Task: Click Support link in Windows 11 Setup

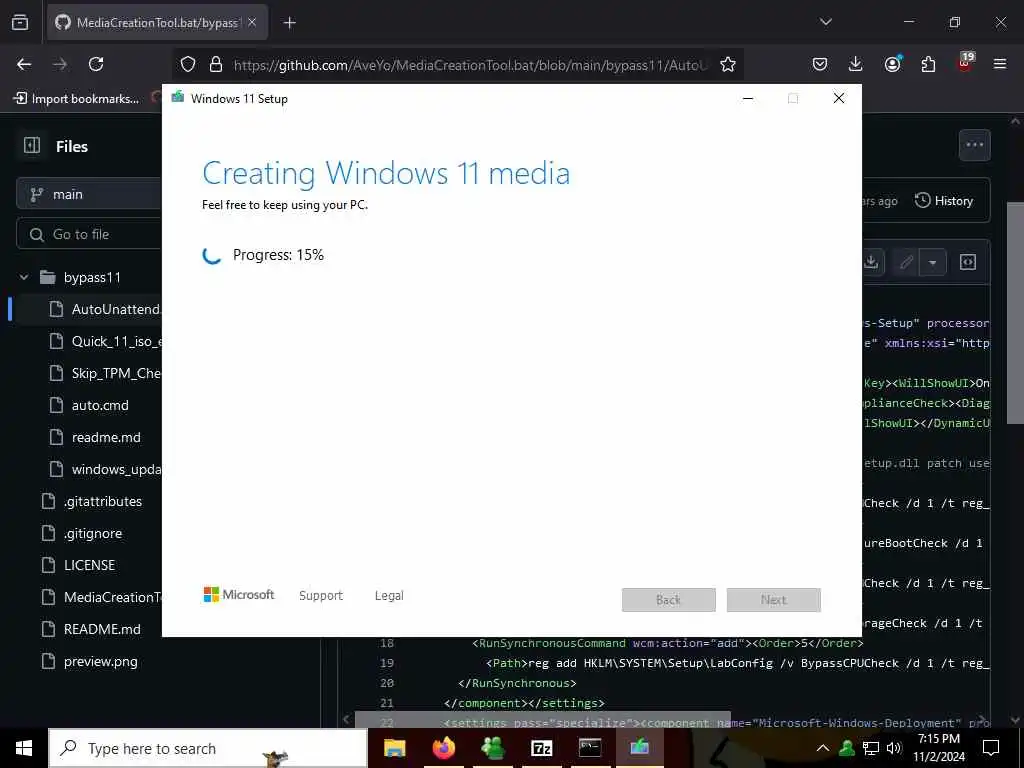Action: [321, 596]
